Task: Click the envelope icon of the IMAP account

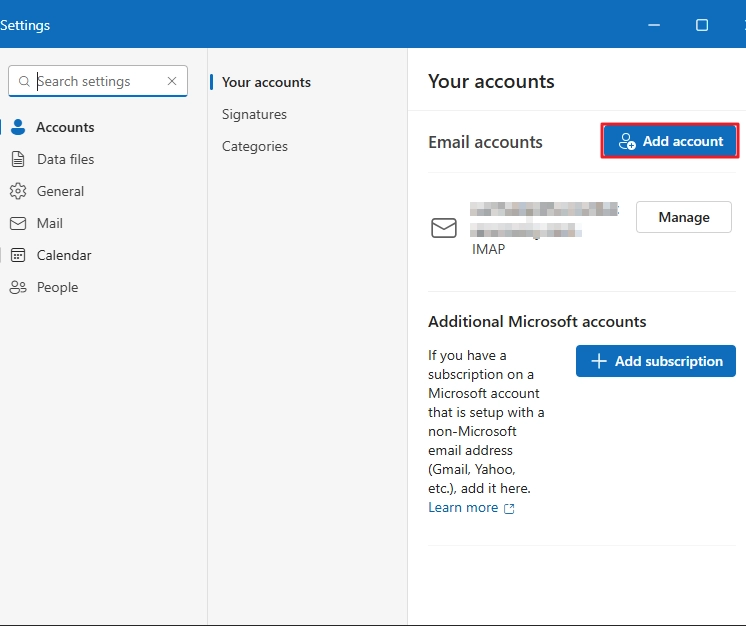Action: point(444,228)
